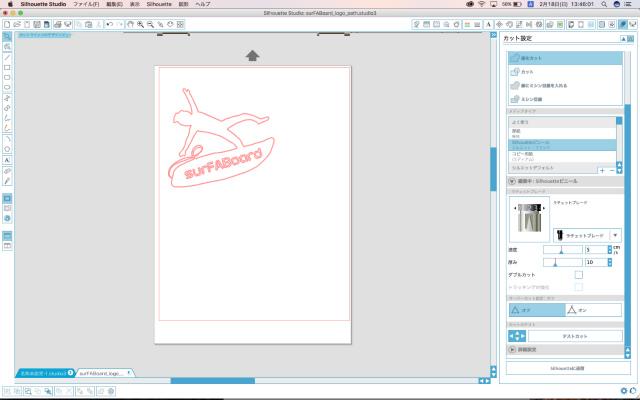Click the Fit to Window icon
This screenshot has height=400, width=640.
coord(180,24)
